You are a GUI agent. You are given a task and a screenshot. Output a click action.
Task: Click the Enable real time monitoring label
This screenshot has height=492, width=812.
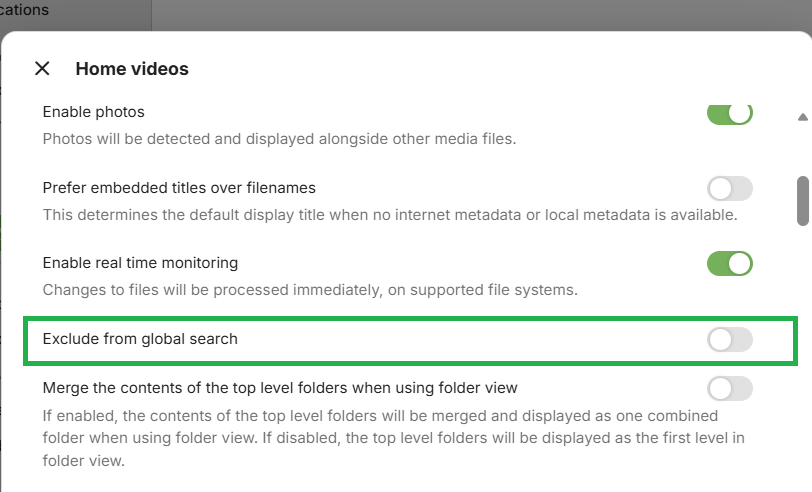pos(140,263)
